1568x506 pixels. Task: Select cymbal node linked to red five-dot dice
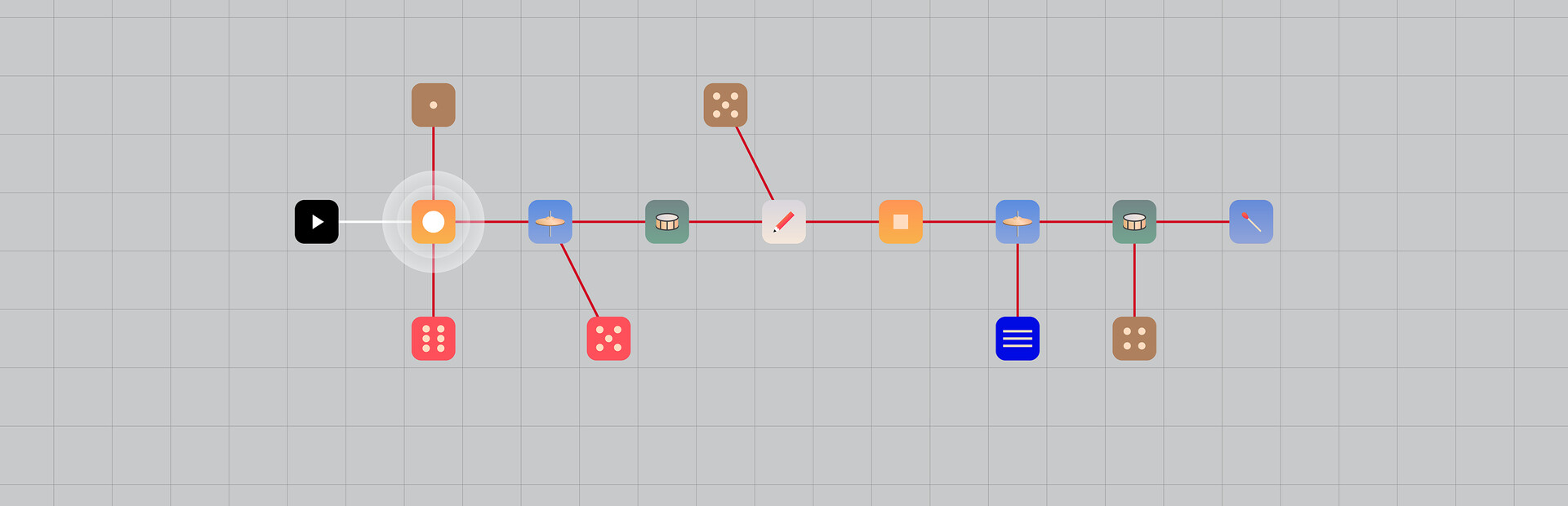[x=550, y=222]
